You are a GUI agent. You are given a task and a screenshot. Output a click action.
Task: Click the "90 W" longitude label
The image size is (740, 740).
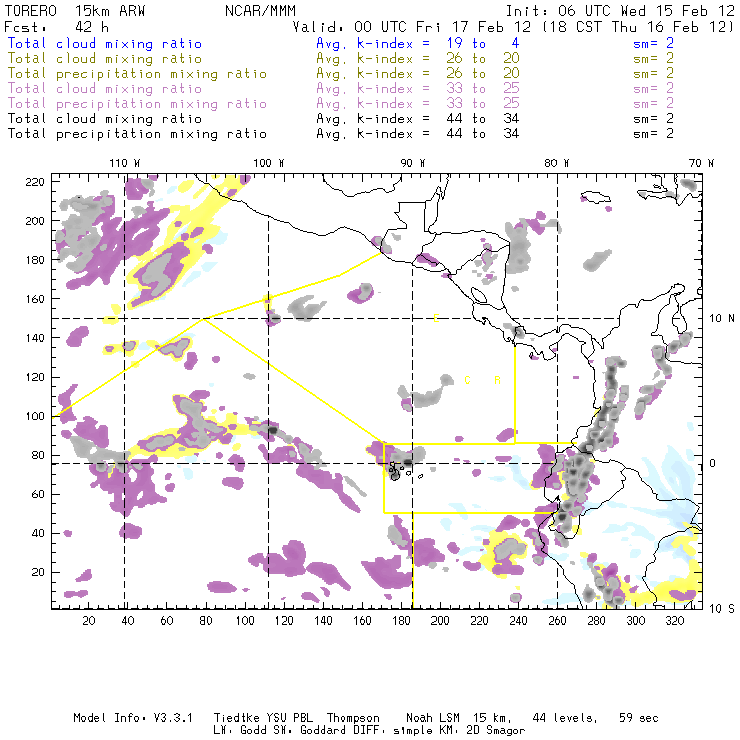413,163
